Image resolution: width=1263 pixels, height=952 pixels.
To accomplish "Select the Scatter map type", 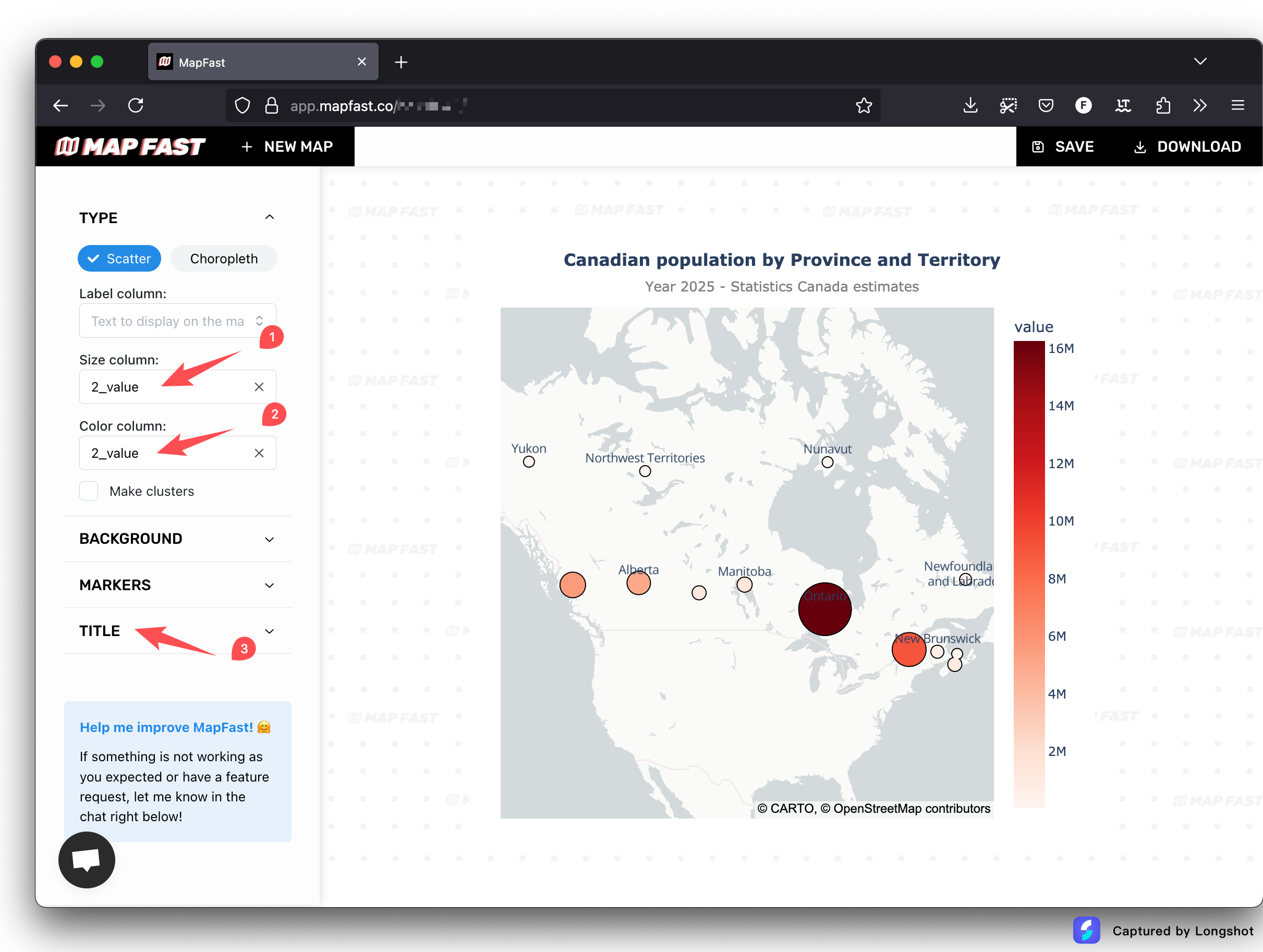I will [x=119, y=259].
